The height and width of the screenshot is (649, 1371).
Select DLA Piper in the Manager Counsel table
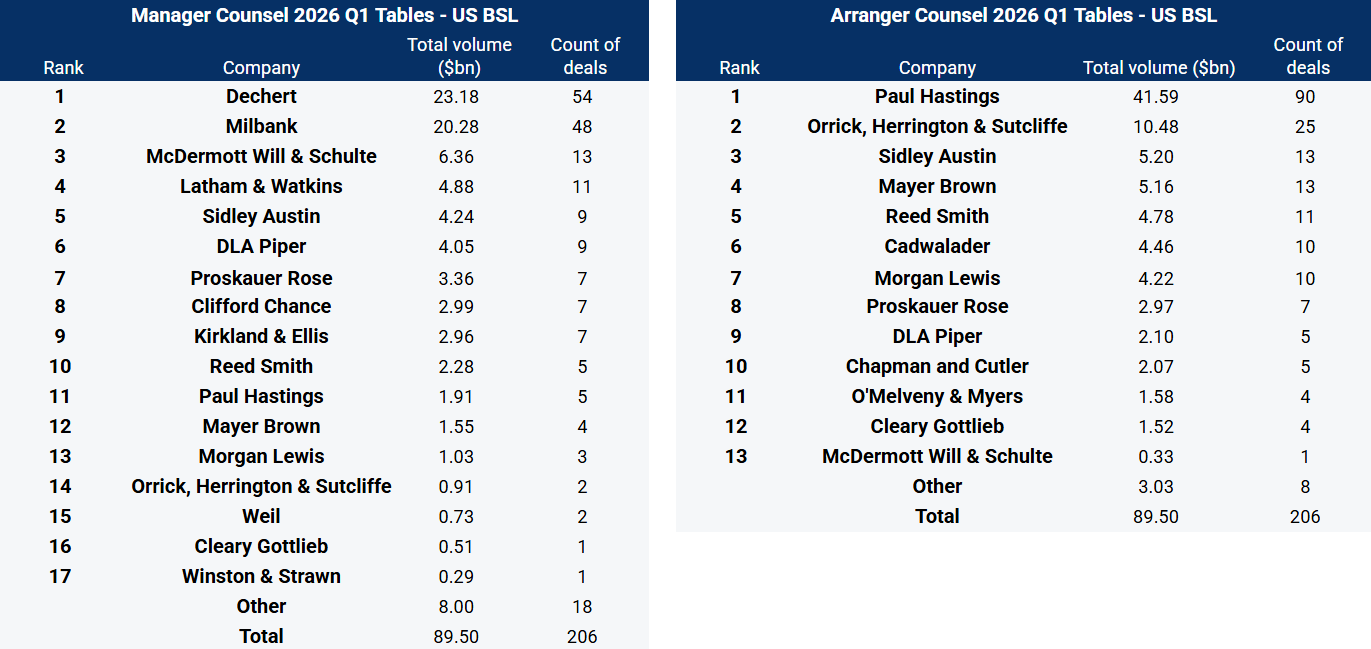pos(261,247)
